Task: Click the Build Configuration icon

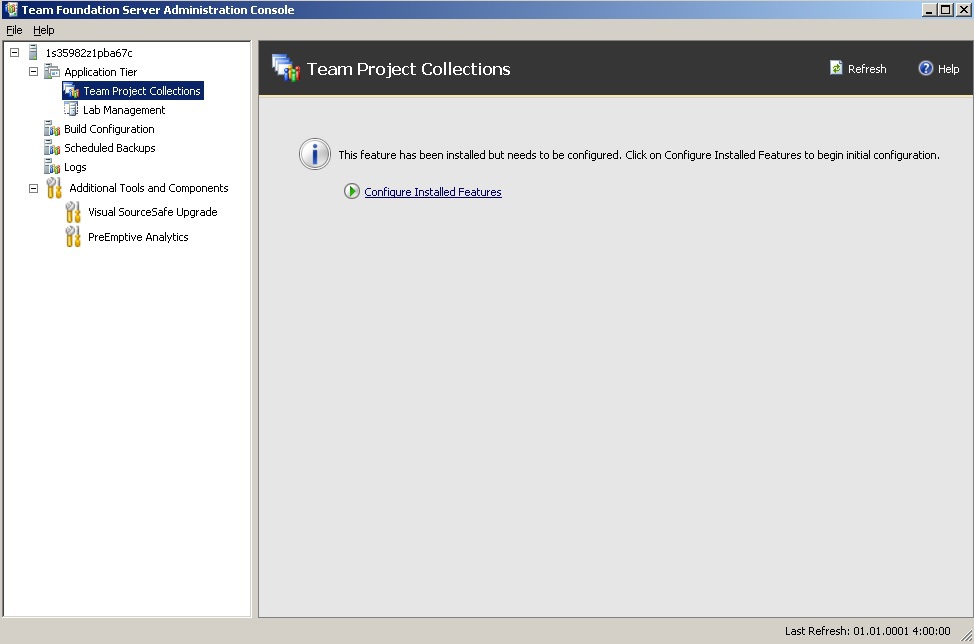Action: click(52, 129)
